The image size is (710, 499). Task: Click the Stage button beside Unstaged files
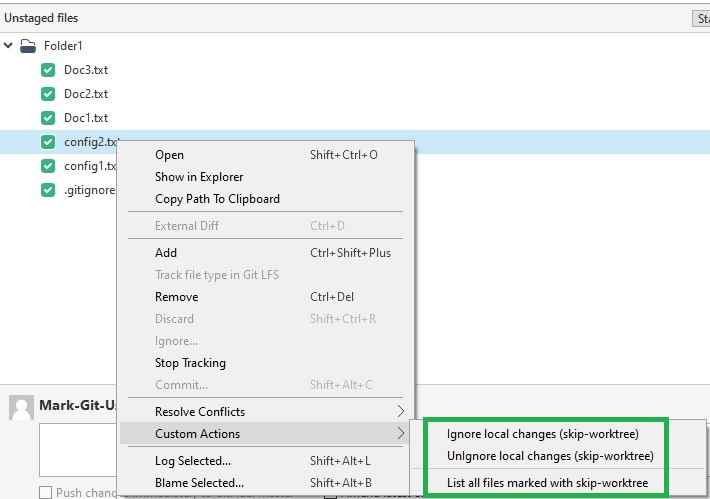click(701, 18)
